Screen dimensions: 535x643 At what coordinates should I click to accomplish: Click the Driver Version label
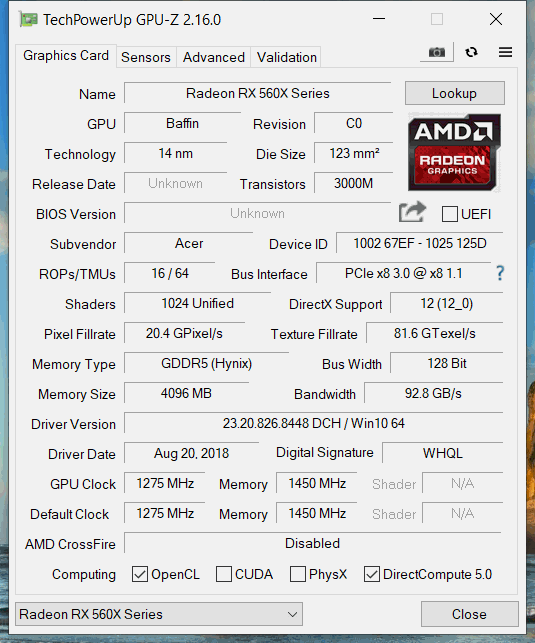[73, 424]
